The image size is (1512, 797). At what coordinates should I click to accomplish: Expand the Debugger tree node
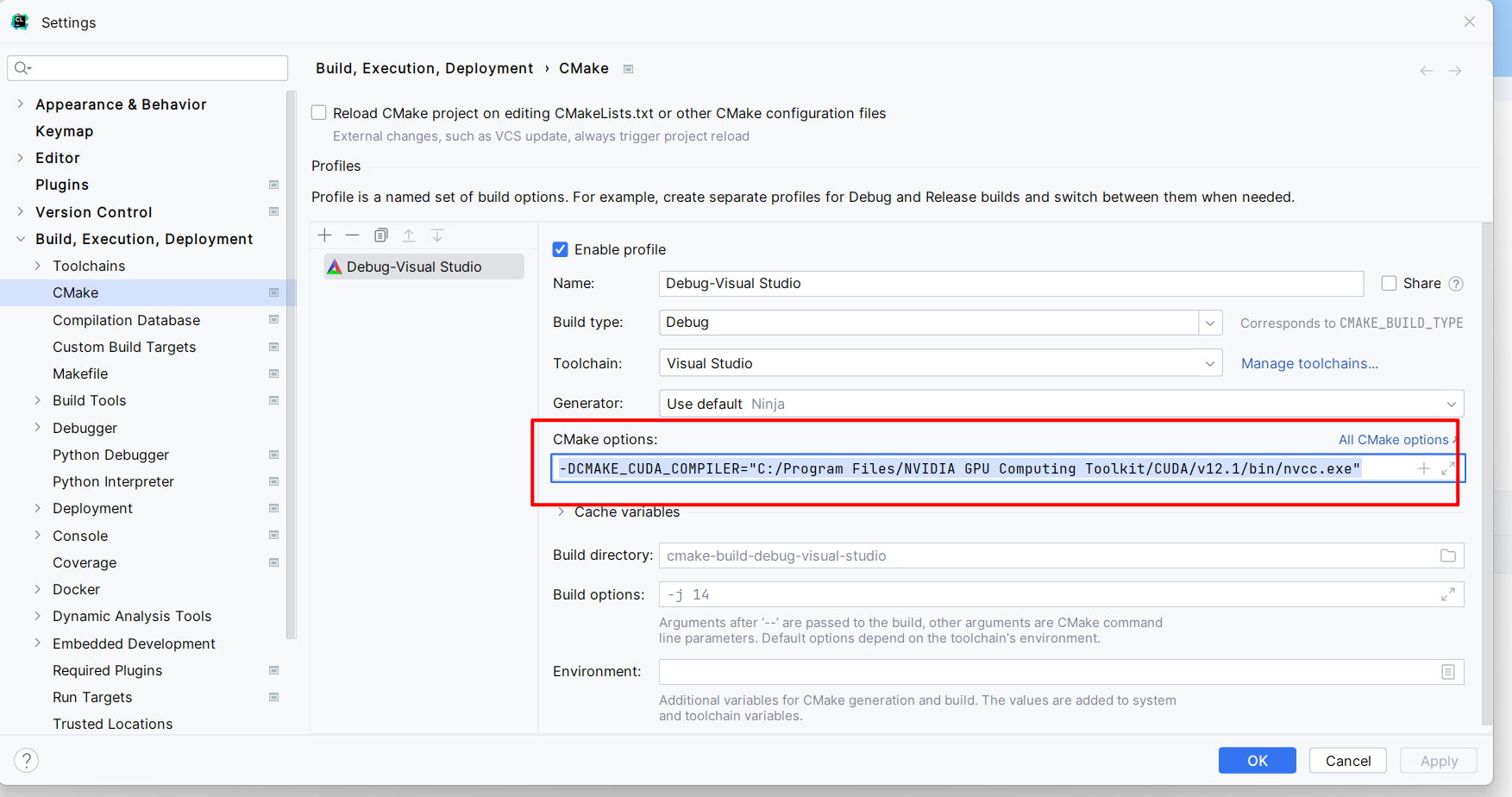pyautogui.click(x=38, y=428)
